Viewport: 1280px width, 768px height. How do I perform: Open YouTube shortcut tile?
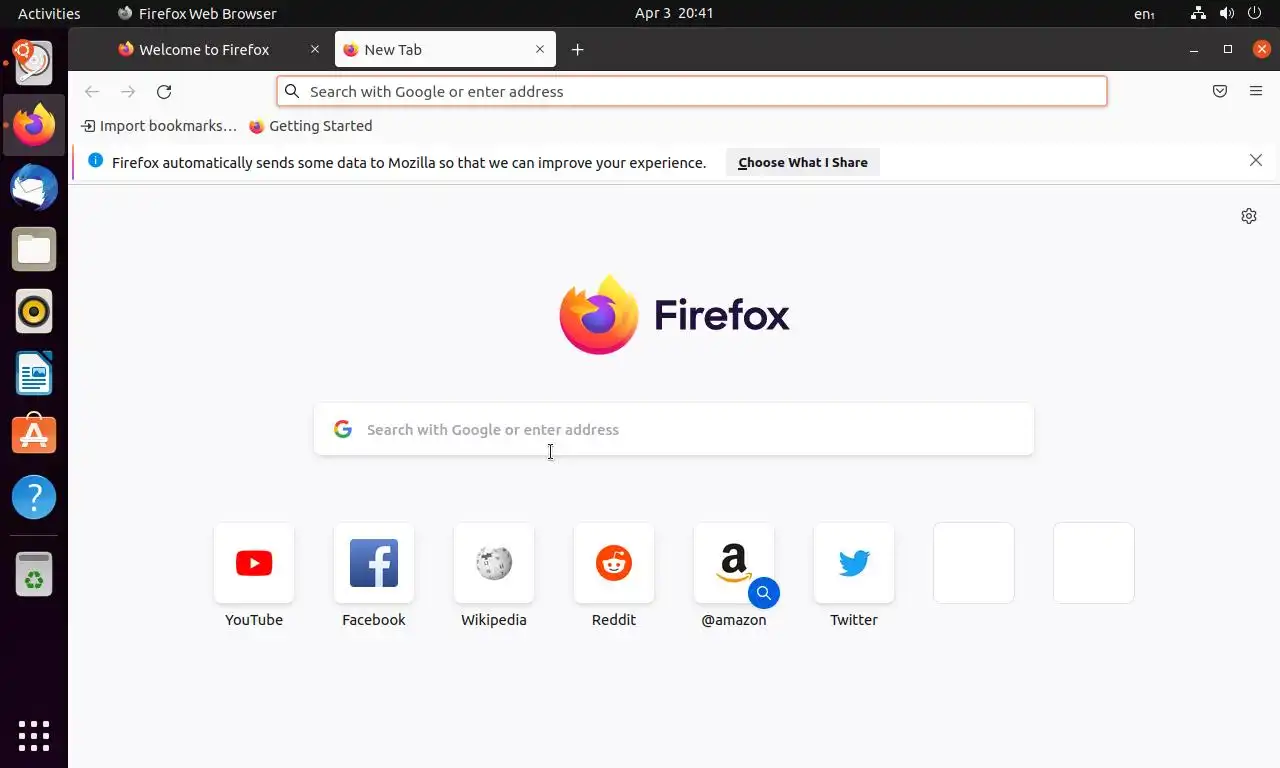(254, 563)
